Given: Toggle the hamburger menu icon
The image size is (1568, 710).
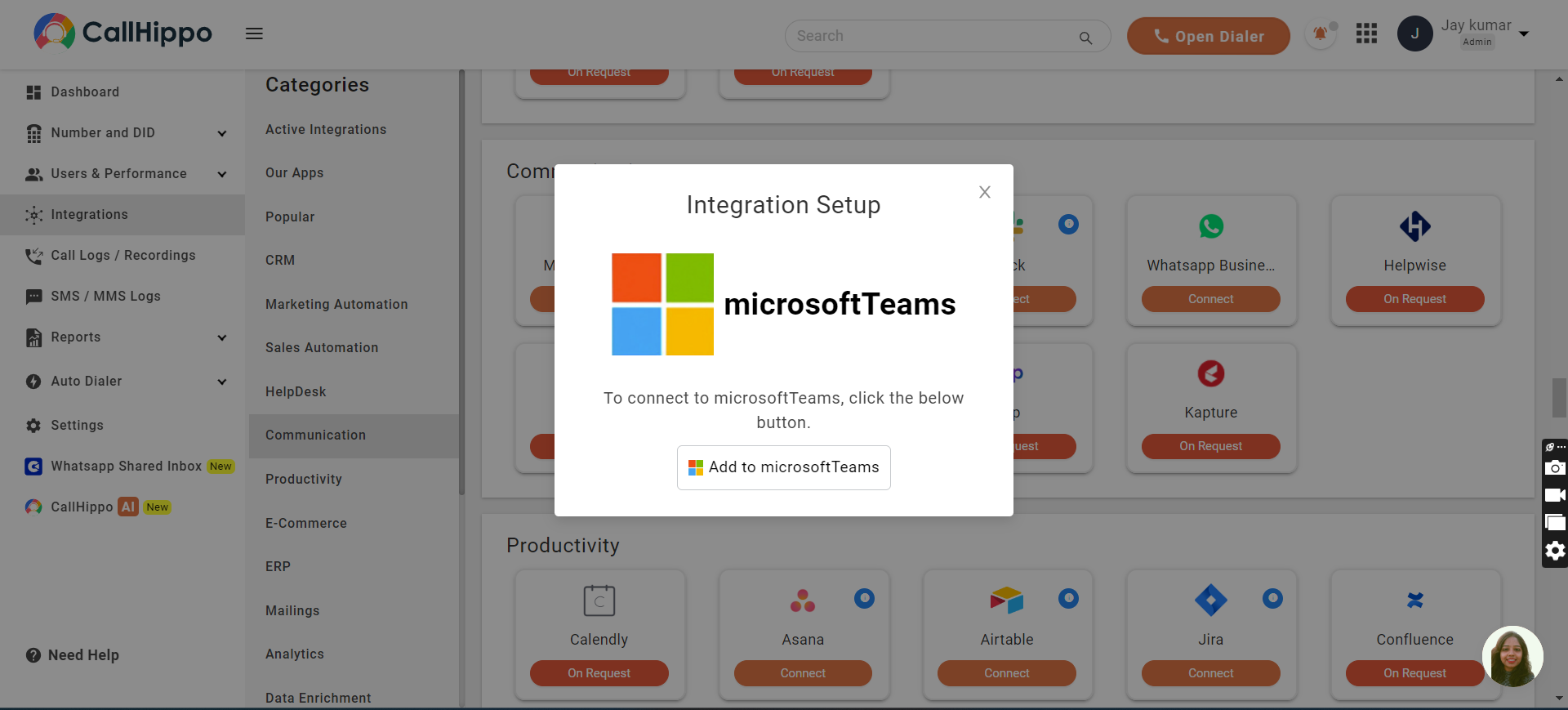Looking at the screenshot, I should coord(254,33).
